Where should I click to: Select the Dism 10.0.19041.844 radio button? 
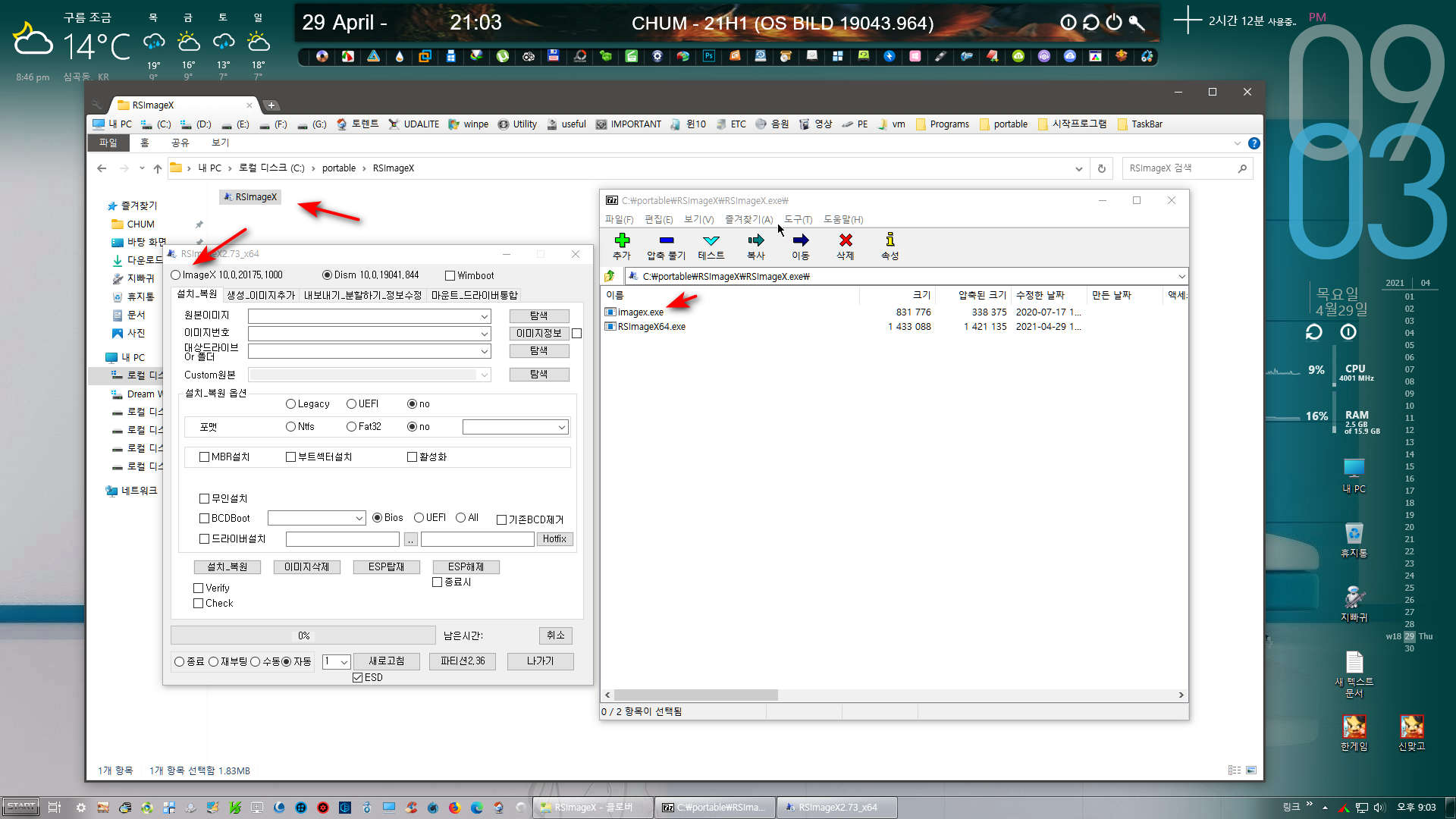pyautogui.click(x=327, y=275)
